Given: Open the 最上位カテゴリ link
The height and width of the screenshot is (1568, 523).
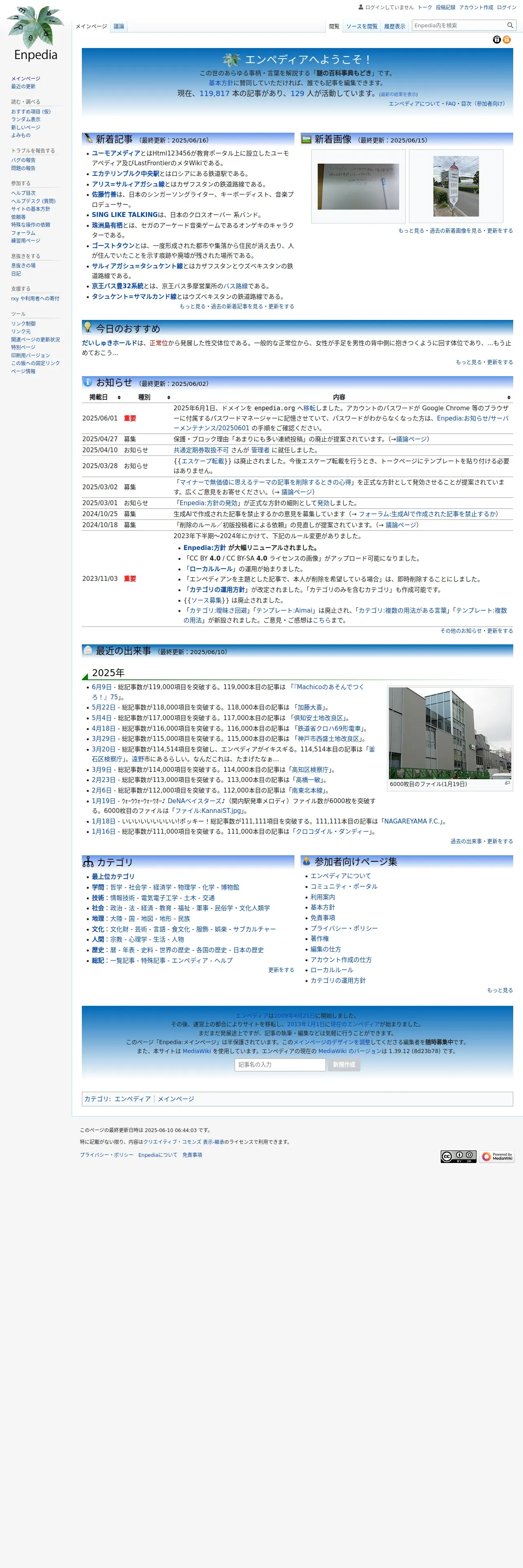Looking at the screenshot, I should pyautogui.click(x=113, y=876).
